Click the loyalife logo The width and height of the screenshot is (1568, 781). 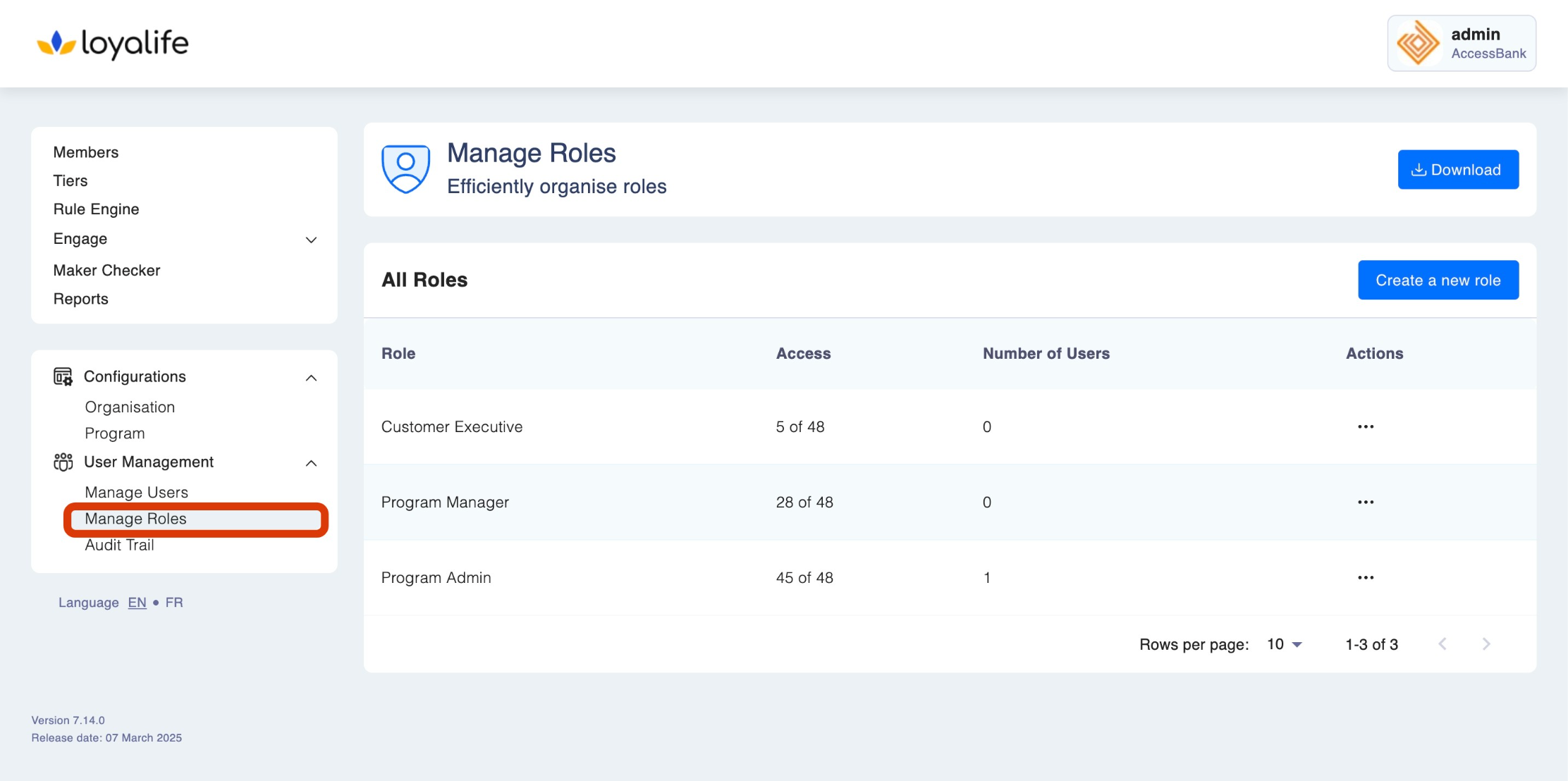(x=113, y=44)
